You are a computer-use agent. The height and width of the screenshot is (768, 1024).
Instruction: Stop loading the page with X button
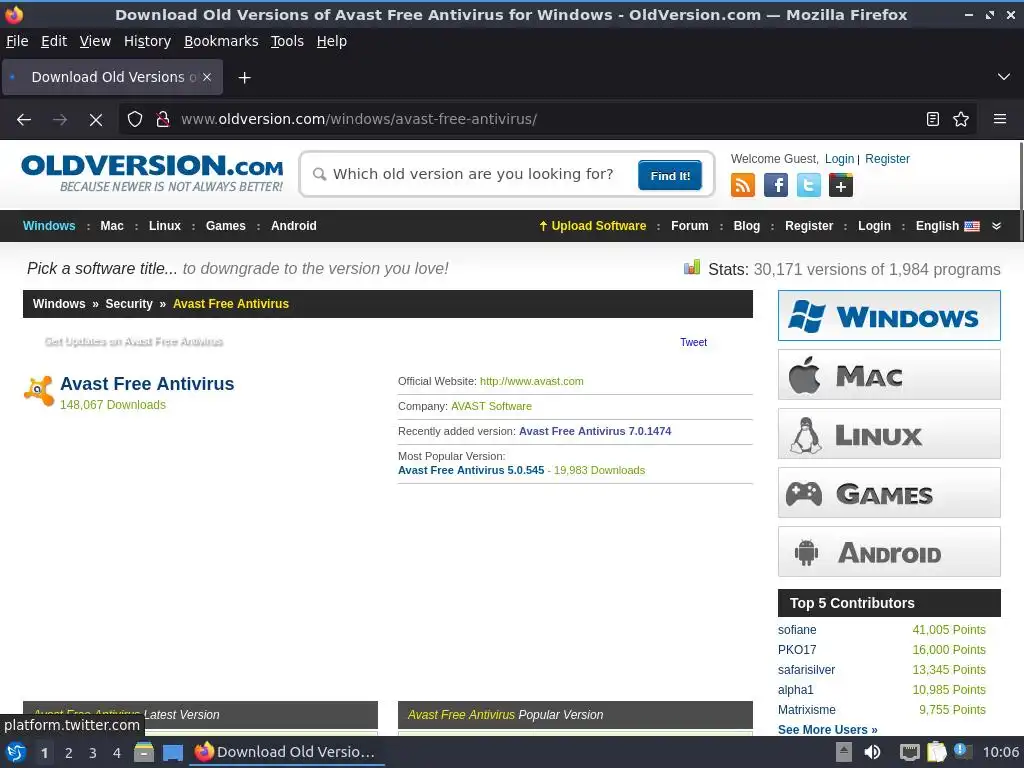(x=96, y=120)
